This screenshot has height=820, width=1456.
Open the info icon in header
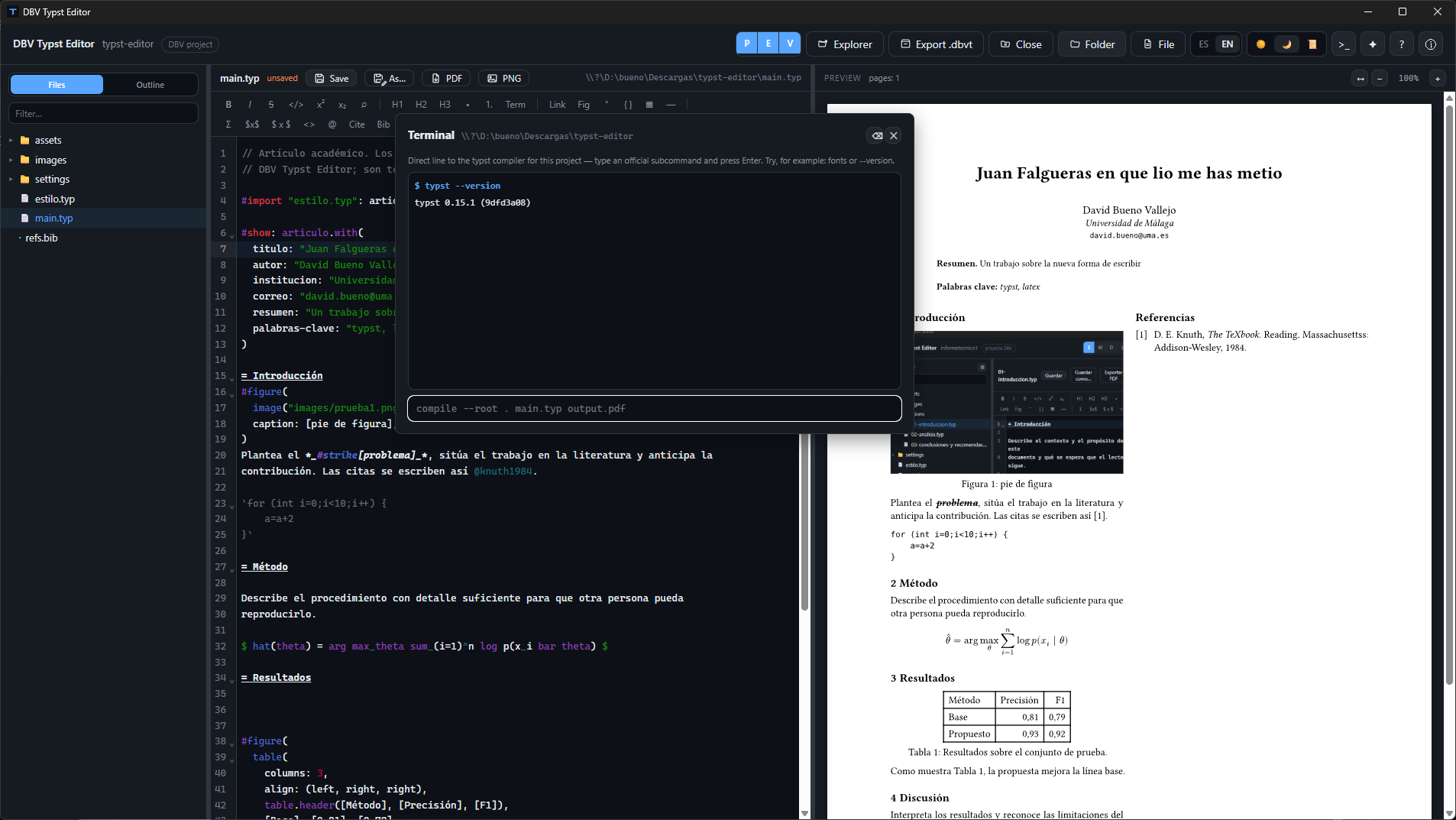(x=1431, y=44)
